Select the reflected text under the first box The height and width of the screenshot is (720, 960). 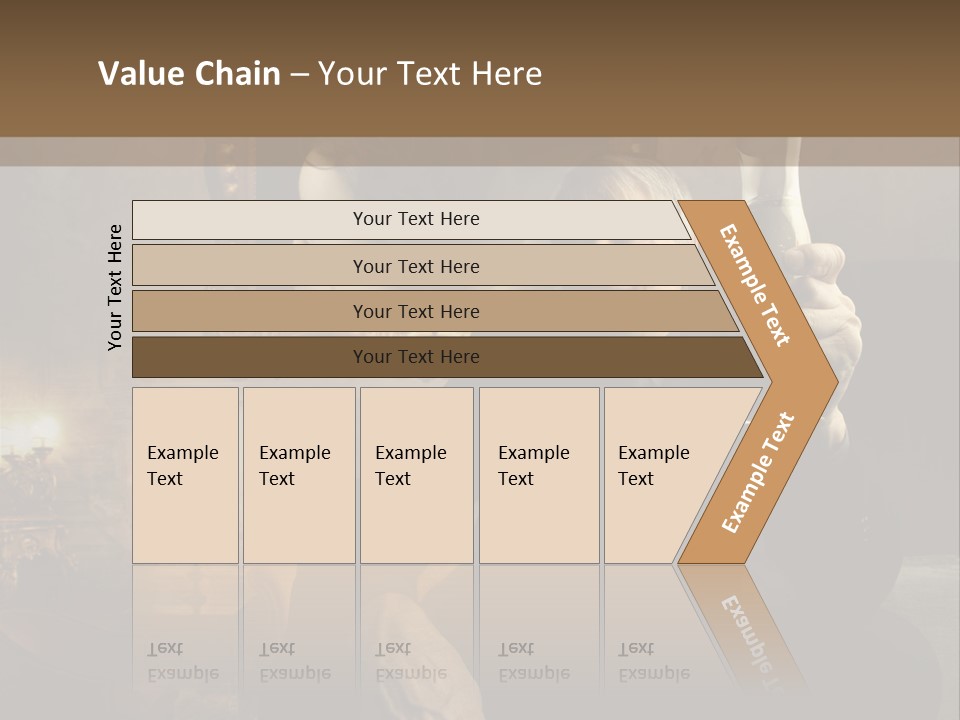click(x=183, y=661)
